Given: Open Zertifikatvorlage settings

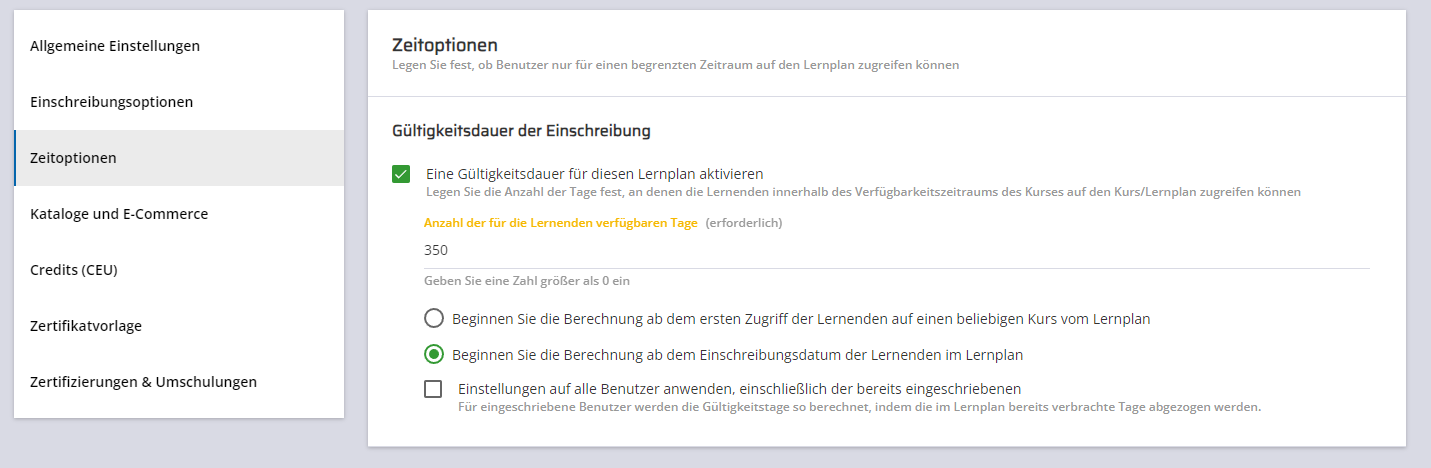Looking at the screenshot, I should (179, 326).
